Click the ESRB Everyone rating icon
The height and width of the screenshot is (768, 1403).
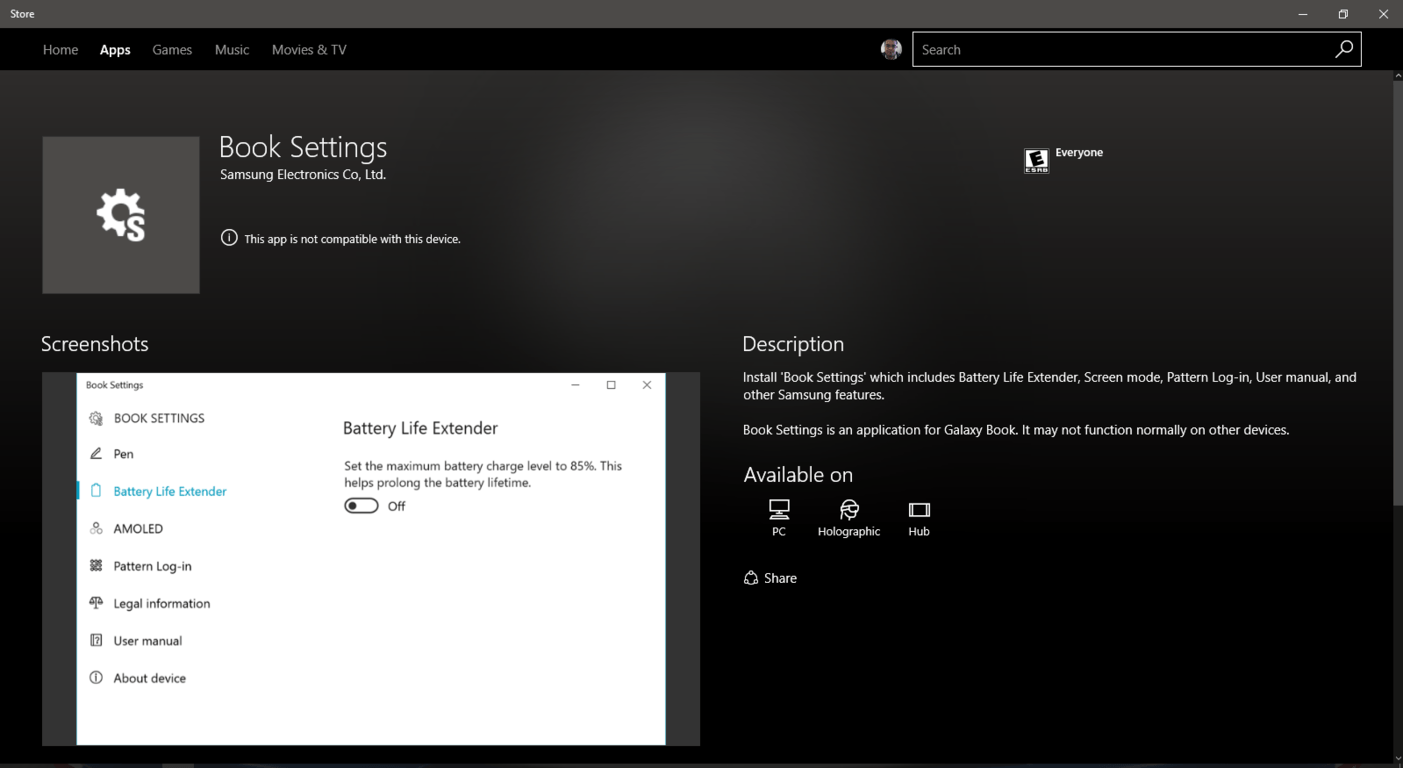[1036, 160]
